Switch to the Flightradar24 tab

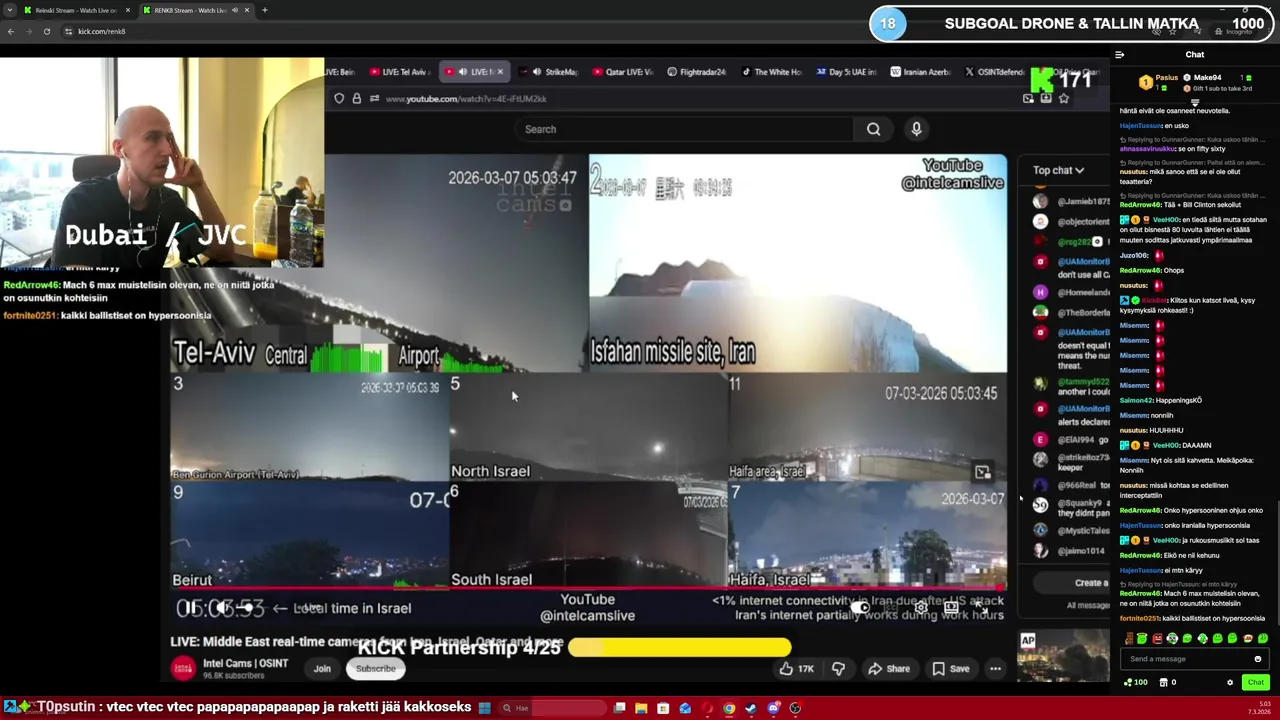tap(697, 72)
